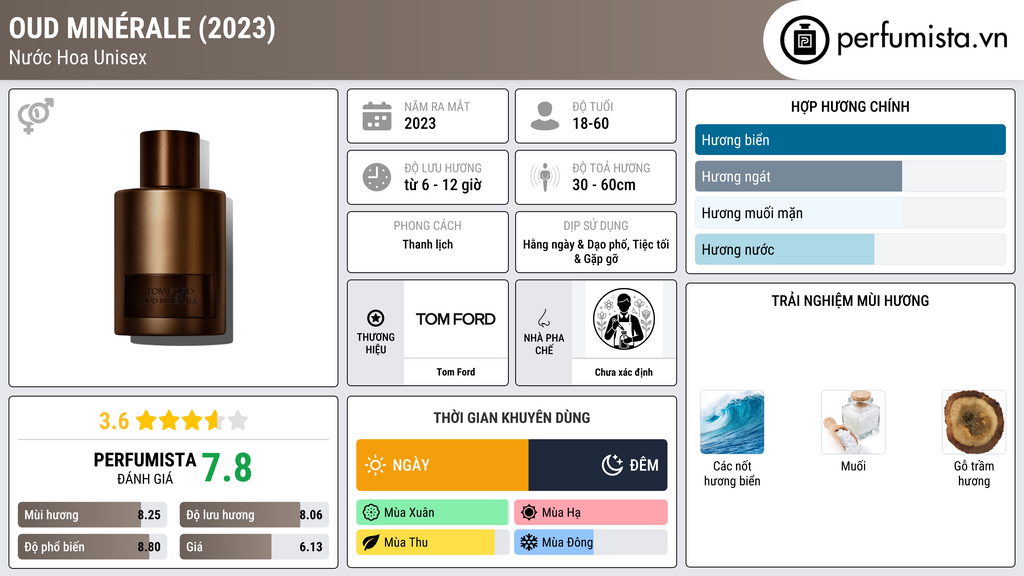Click the leaf icon for Mùa Thu
The image size is (1024, 576).
click(x=371, y=542)
